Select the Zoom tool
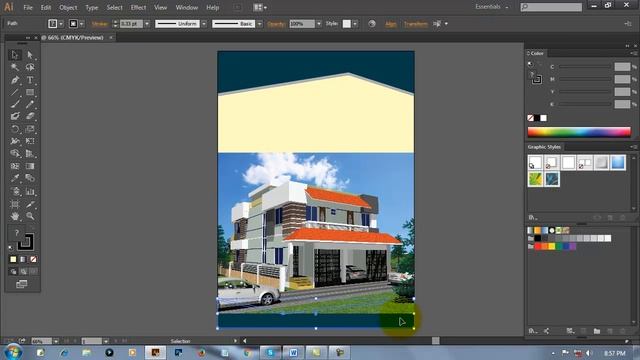 click(x=30, y=216)
